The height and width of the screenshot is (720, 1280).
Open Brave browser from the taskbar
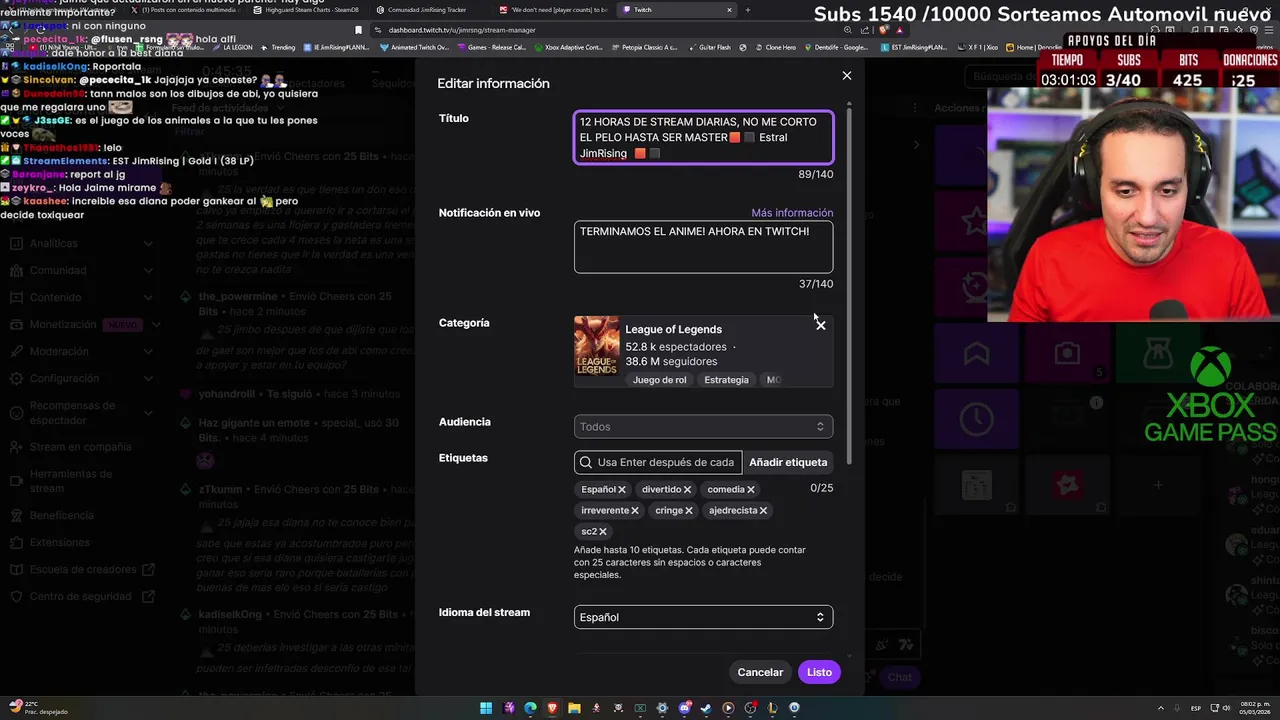point(553,708)
